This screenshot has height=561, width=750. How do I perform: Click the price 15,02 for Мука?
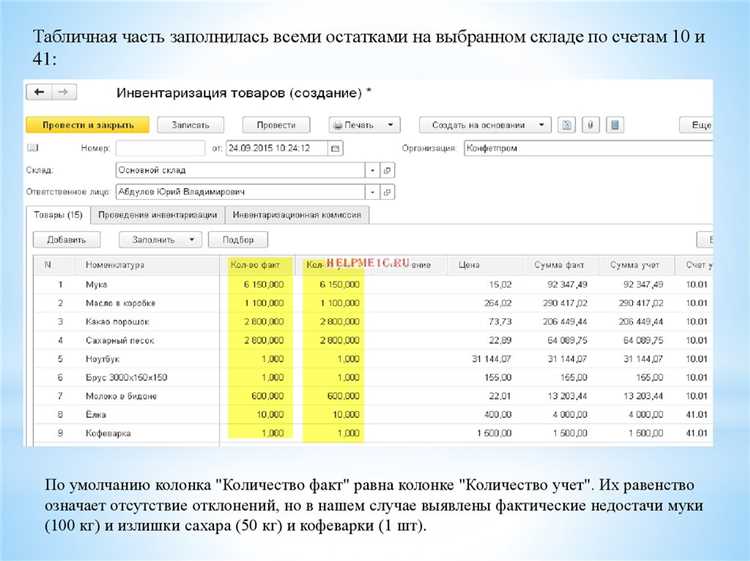click(500, 285)
